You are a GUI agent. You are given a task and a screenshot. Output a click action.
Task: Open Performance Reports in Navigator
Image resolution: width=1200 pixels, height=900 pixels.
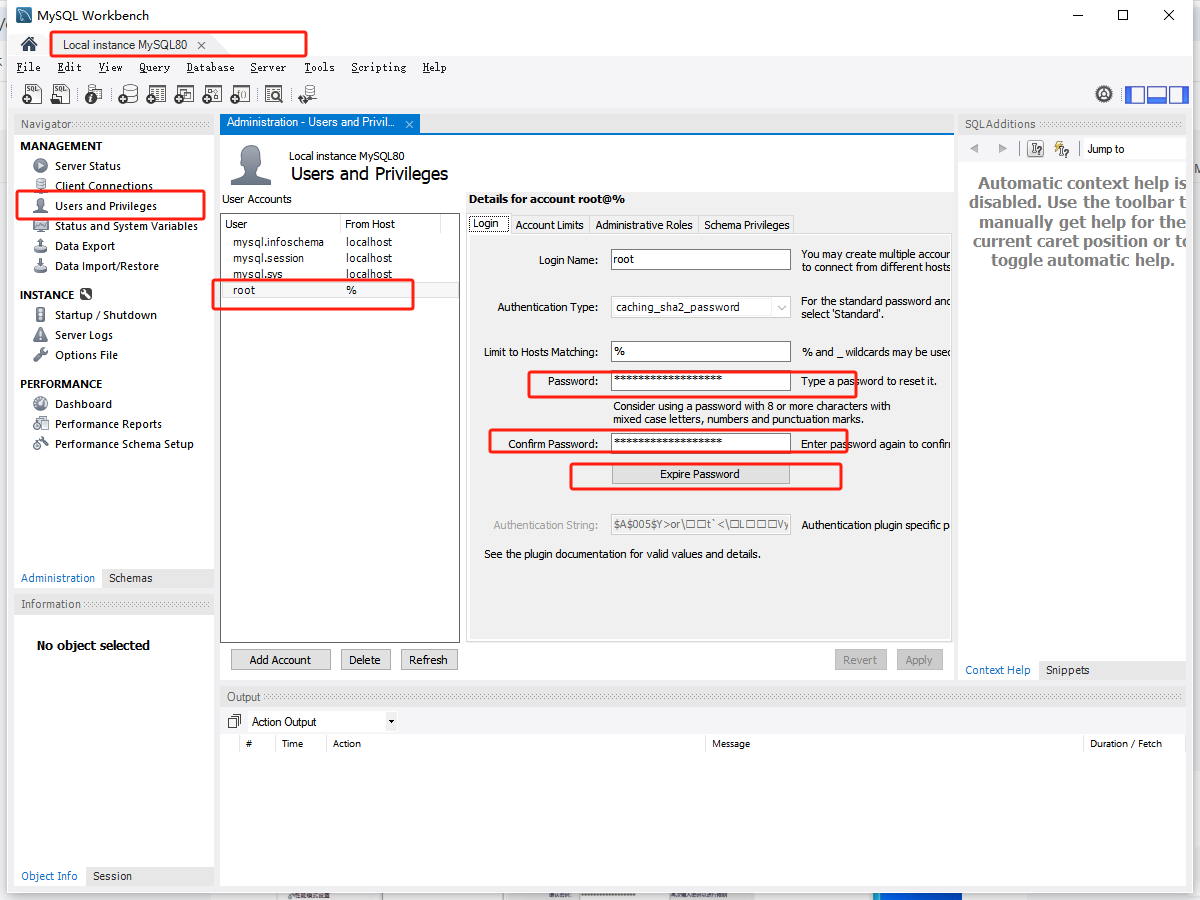pos(108,424)
